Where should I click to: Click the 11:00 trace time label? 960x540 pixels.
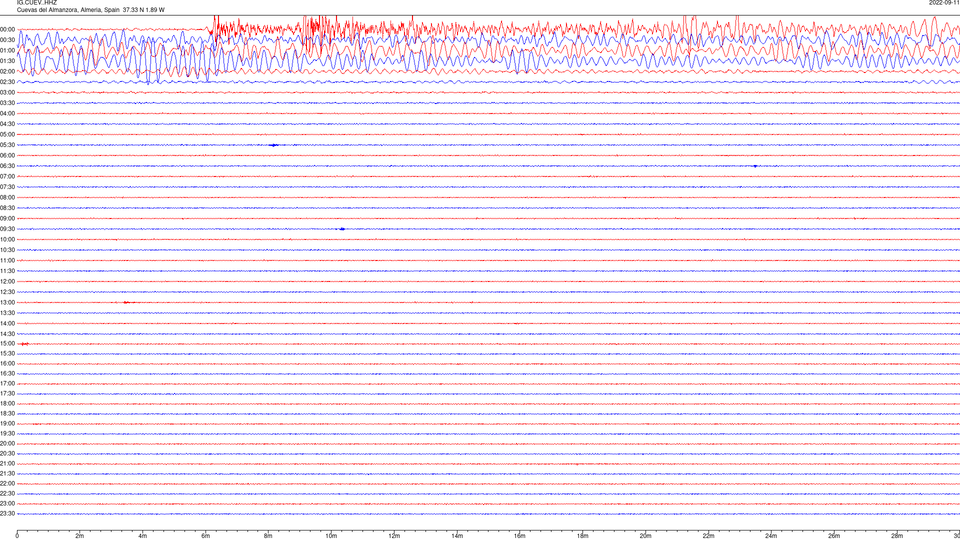(7, 261)
